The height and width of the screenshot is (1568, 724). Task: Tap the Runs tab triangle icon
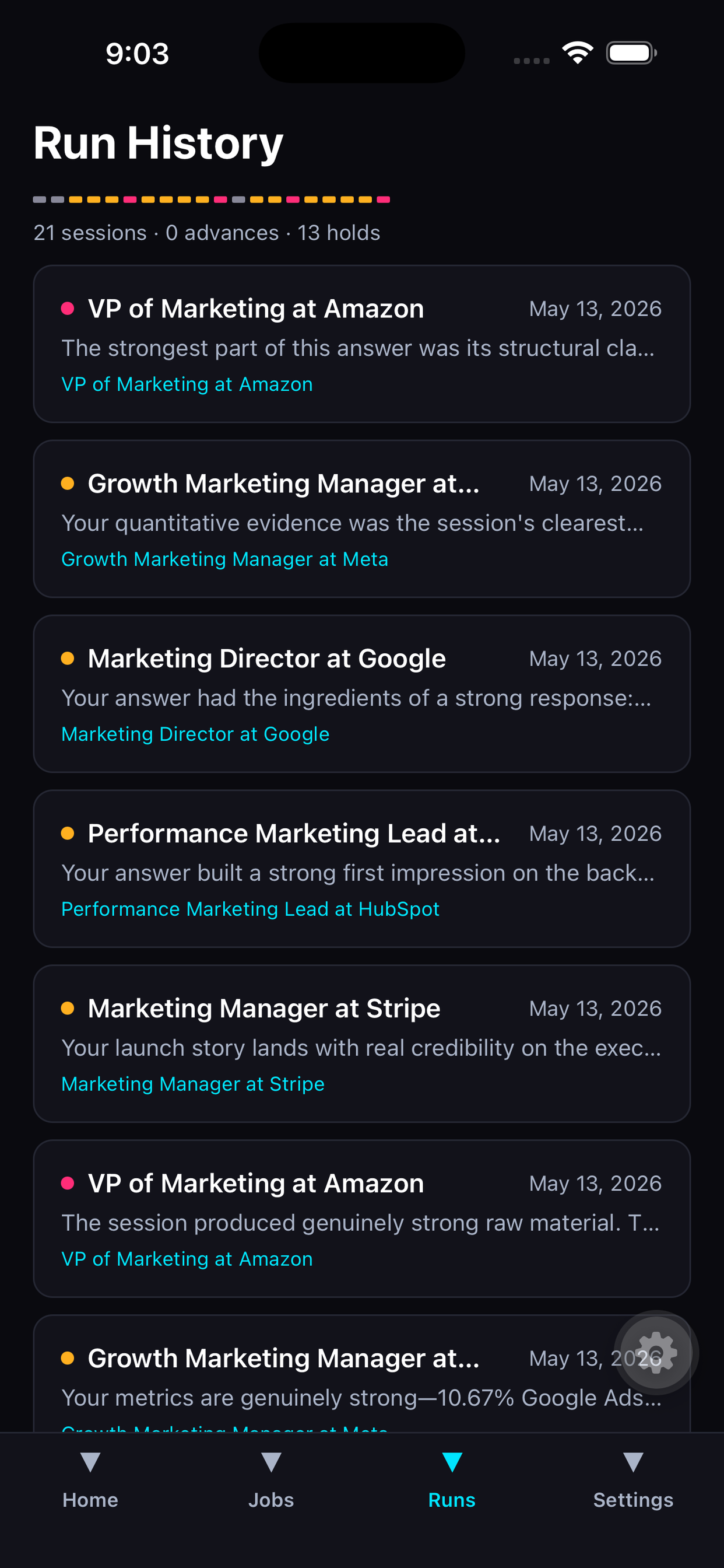click(452, 1462)
